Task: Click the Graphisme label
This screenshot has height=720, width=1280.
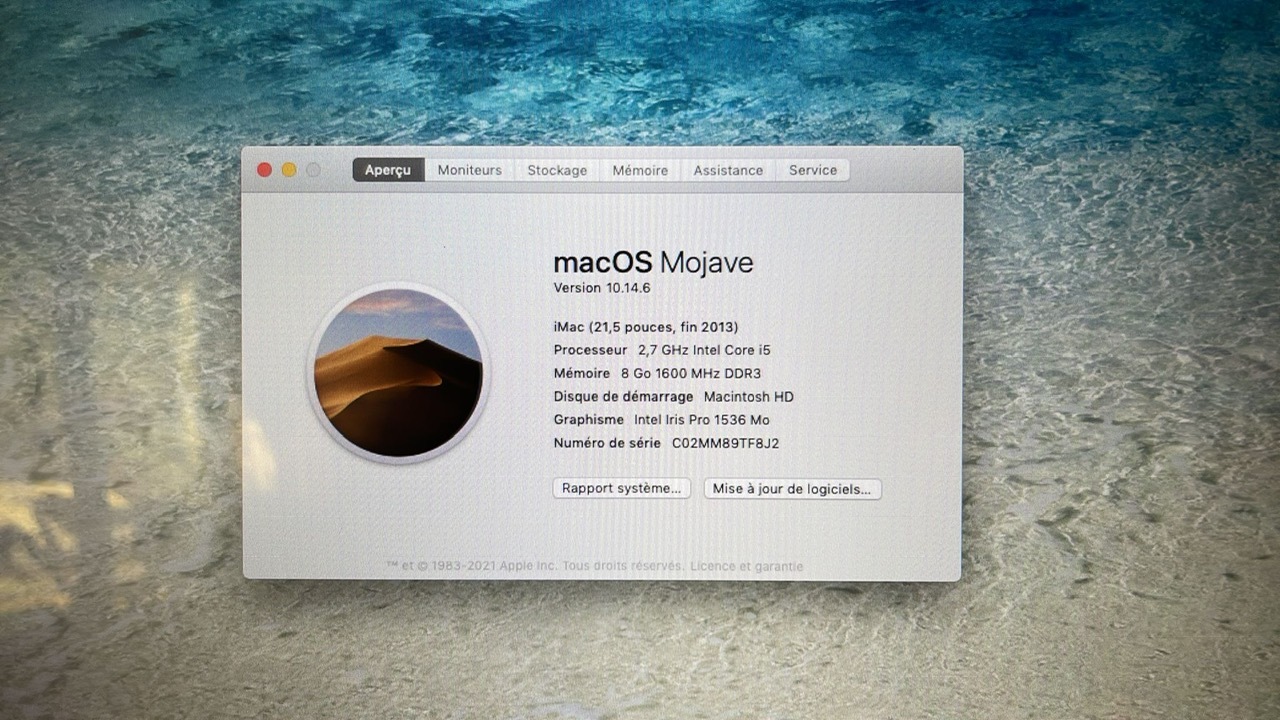Action: [588, 420]
